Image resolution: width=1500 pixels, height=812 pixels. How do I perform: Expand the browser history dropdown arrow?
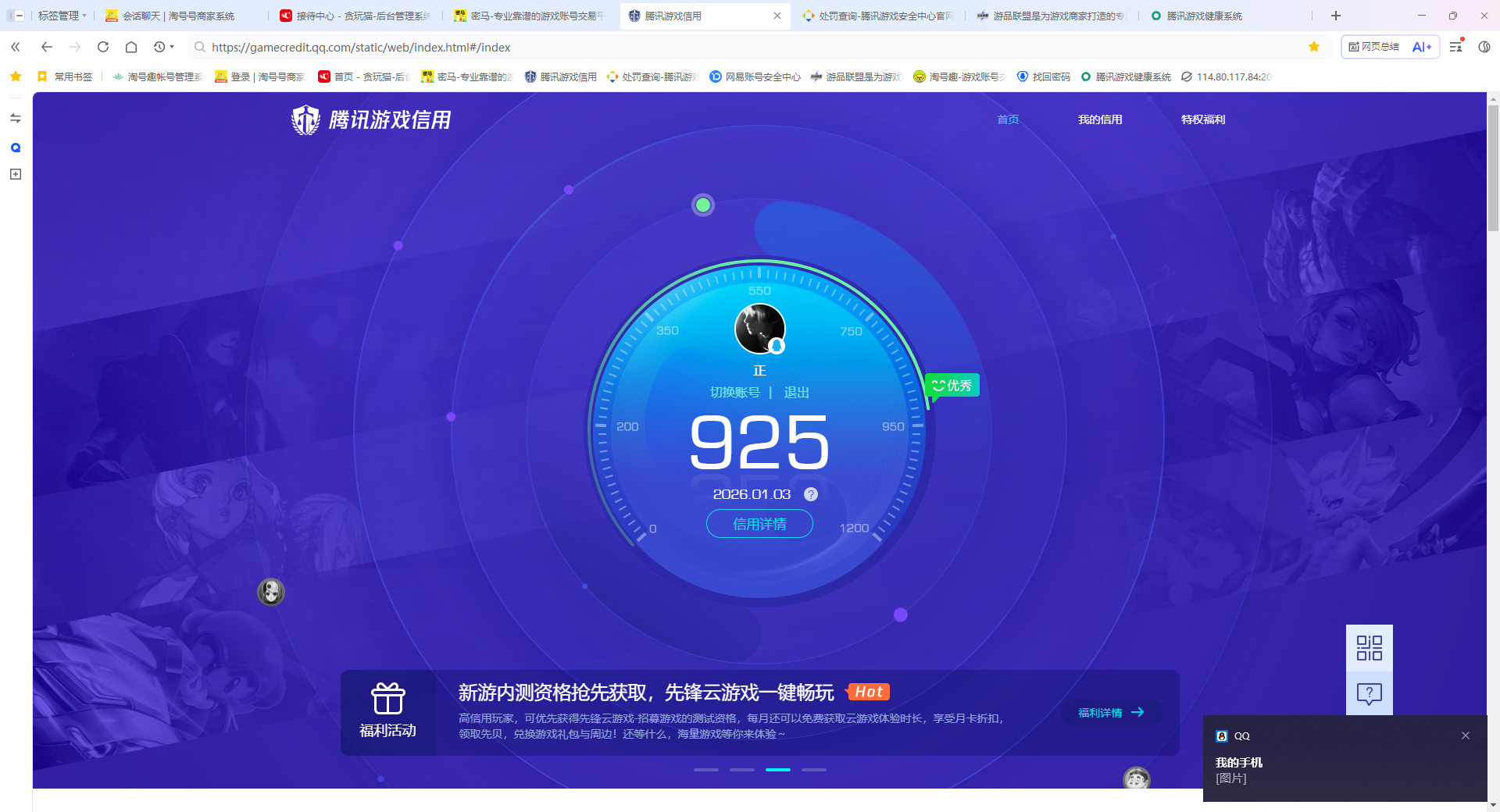pyautogui.click(x=171, y=47)
